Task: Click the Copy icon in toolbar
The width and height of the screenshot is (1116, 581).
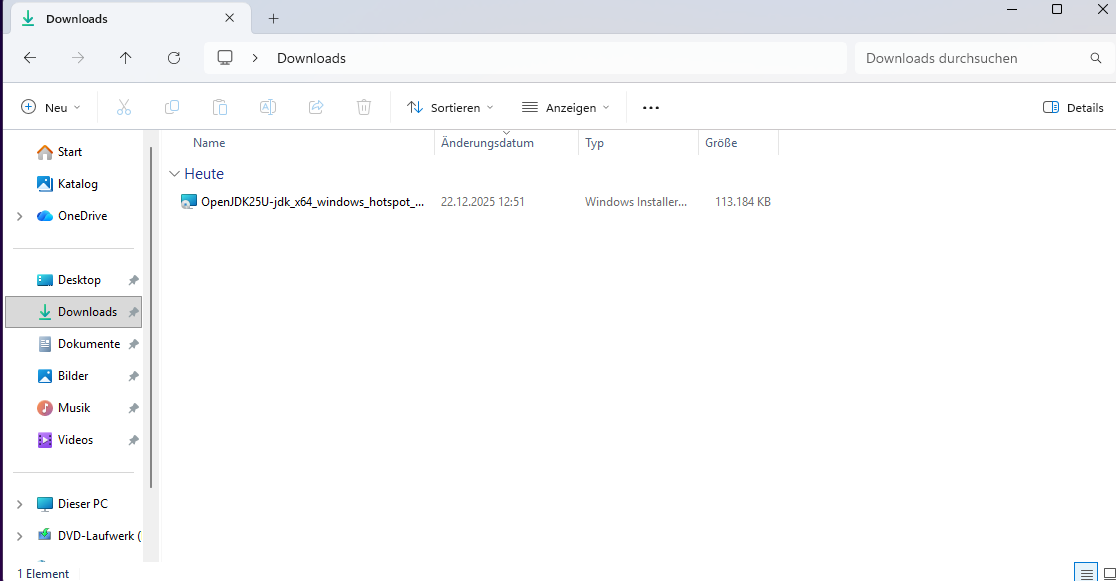Action: (x=172, y=107)
